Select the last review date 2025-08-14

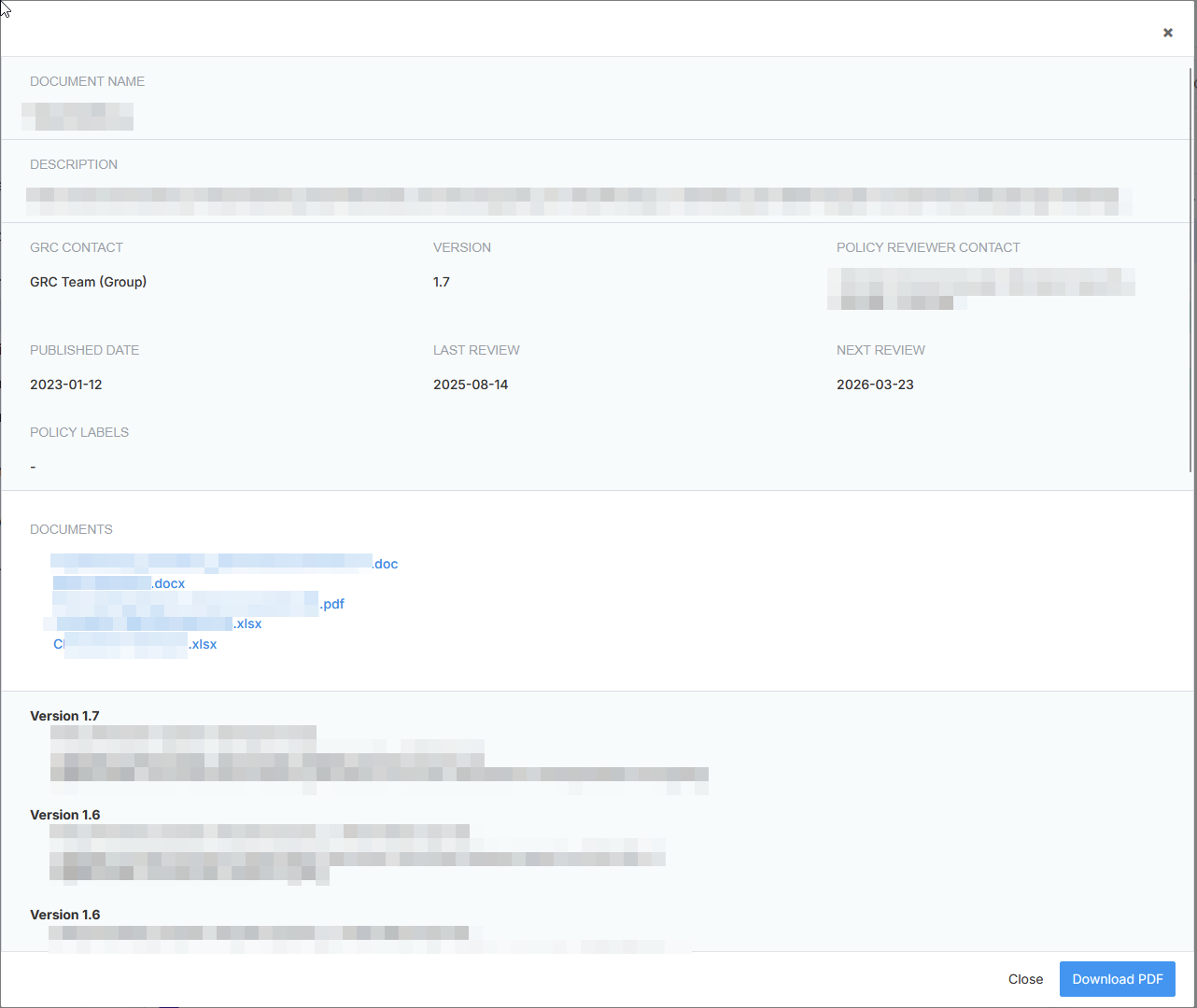pyautogui.click(x=471, y=385)
